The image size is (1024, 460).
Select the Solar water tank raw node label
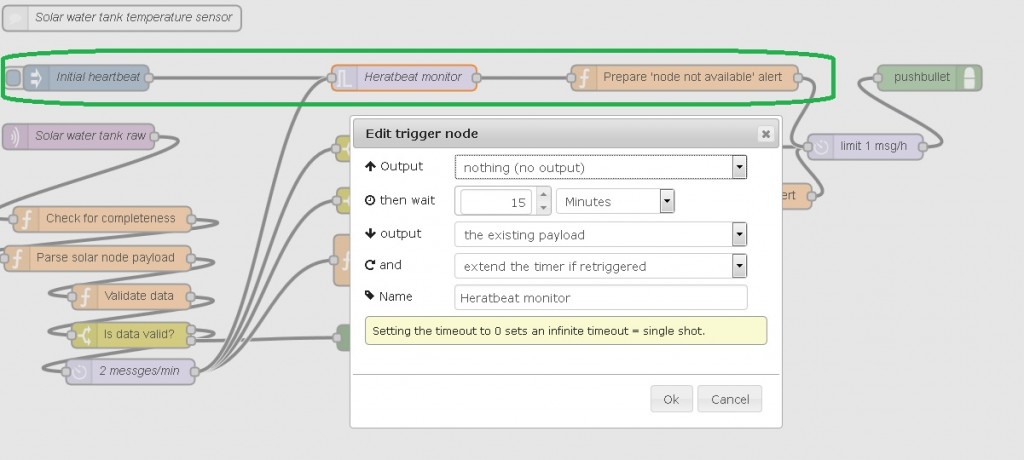90,136
